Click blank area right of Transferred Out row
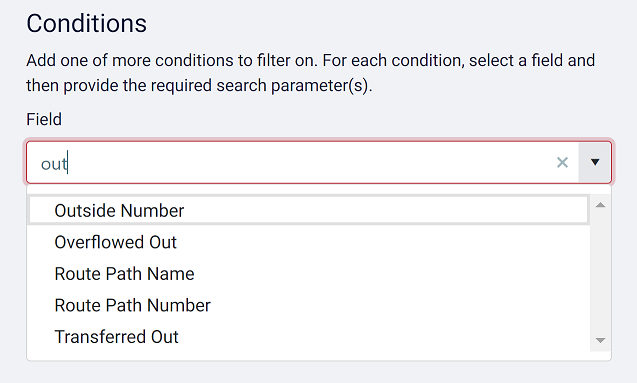This screenshot has width=637, height=383. (384, 337)
